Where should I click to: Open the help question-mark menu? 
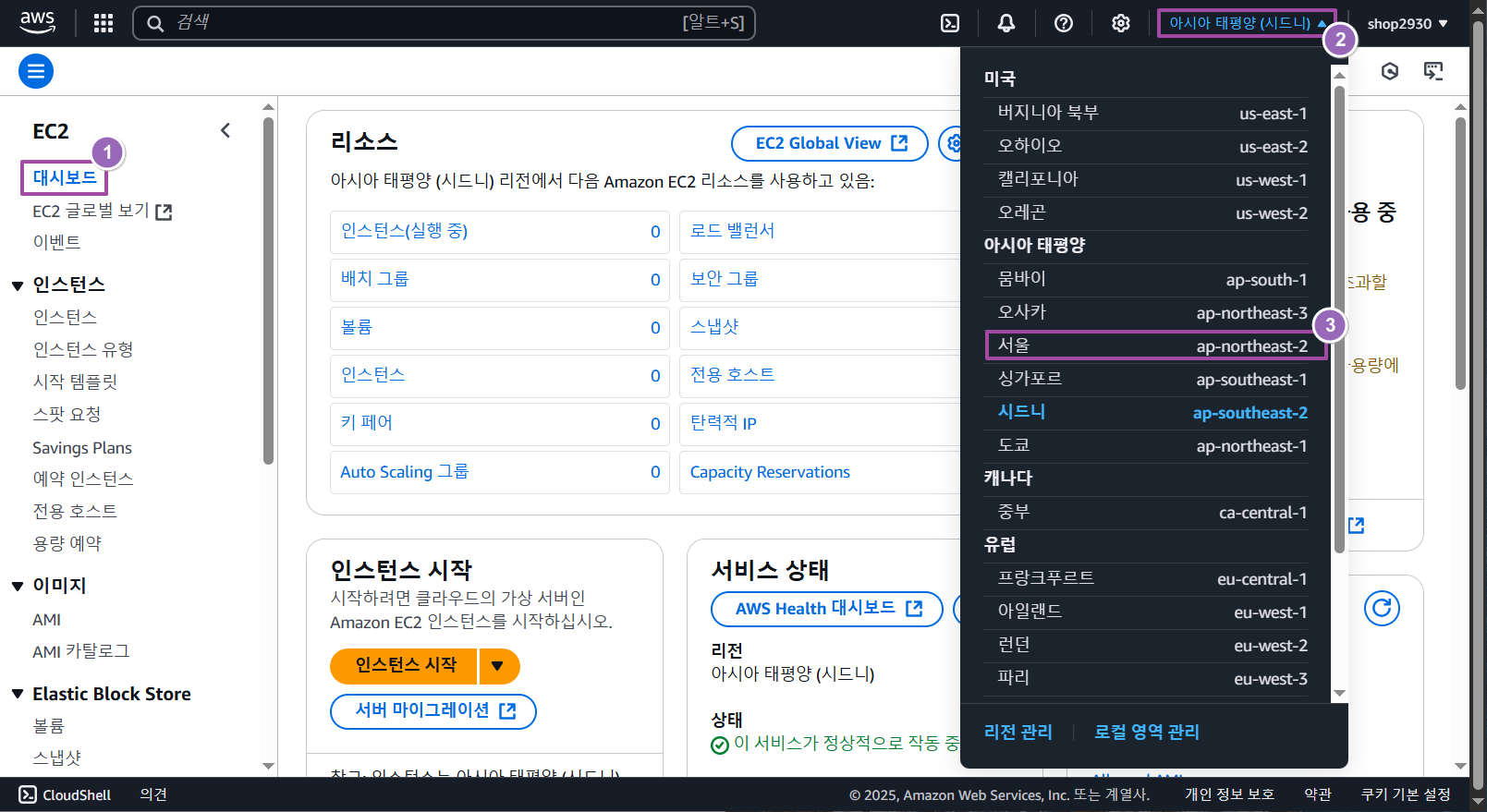point(1064,23)
